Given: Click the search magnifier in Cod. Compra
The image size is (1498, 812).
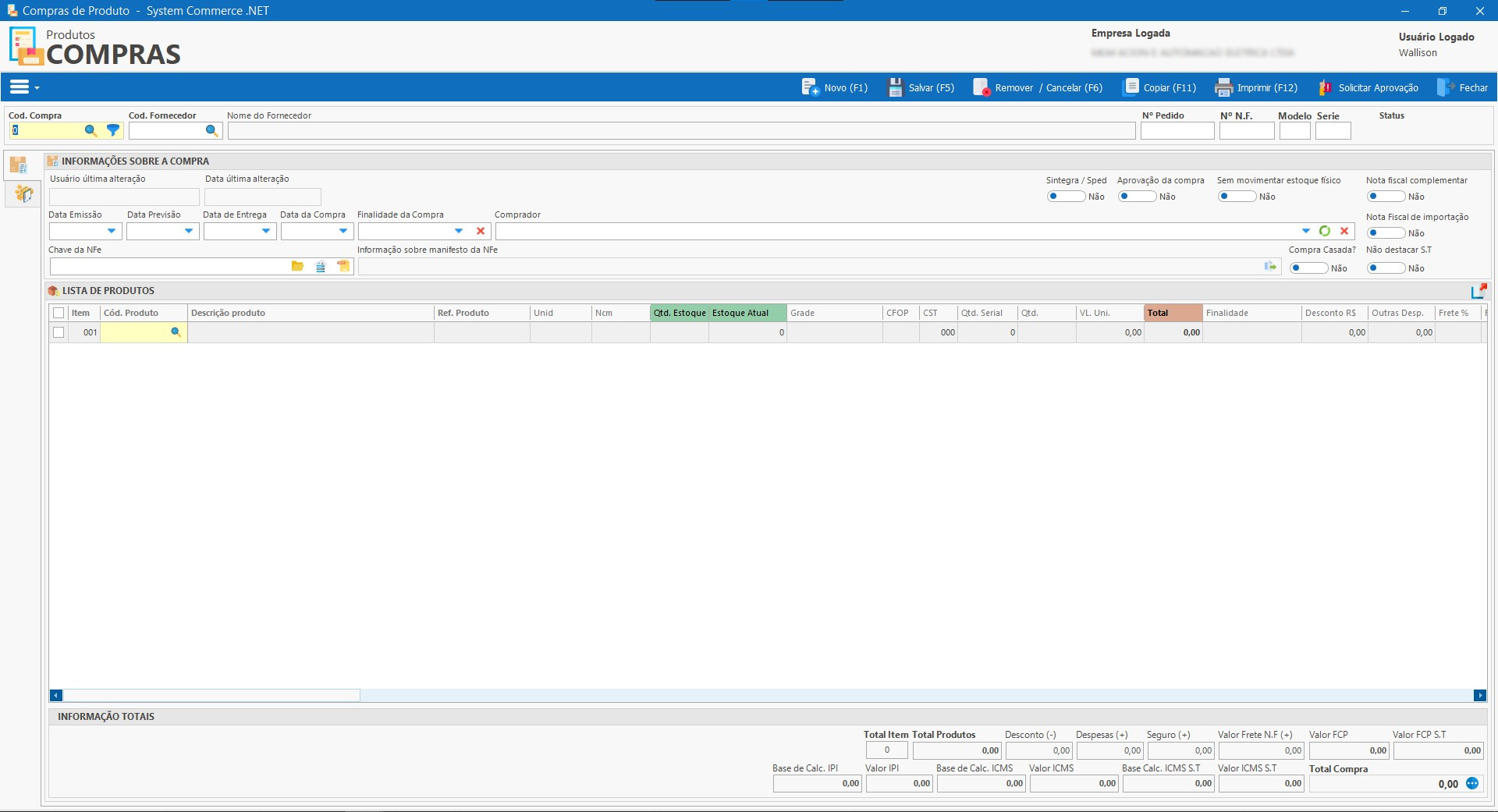Looking at the screenshot, I should [x=91, y=131].
